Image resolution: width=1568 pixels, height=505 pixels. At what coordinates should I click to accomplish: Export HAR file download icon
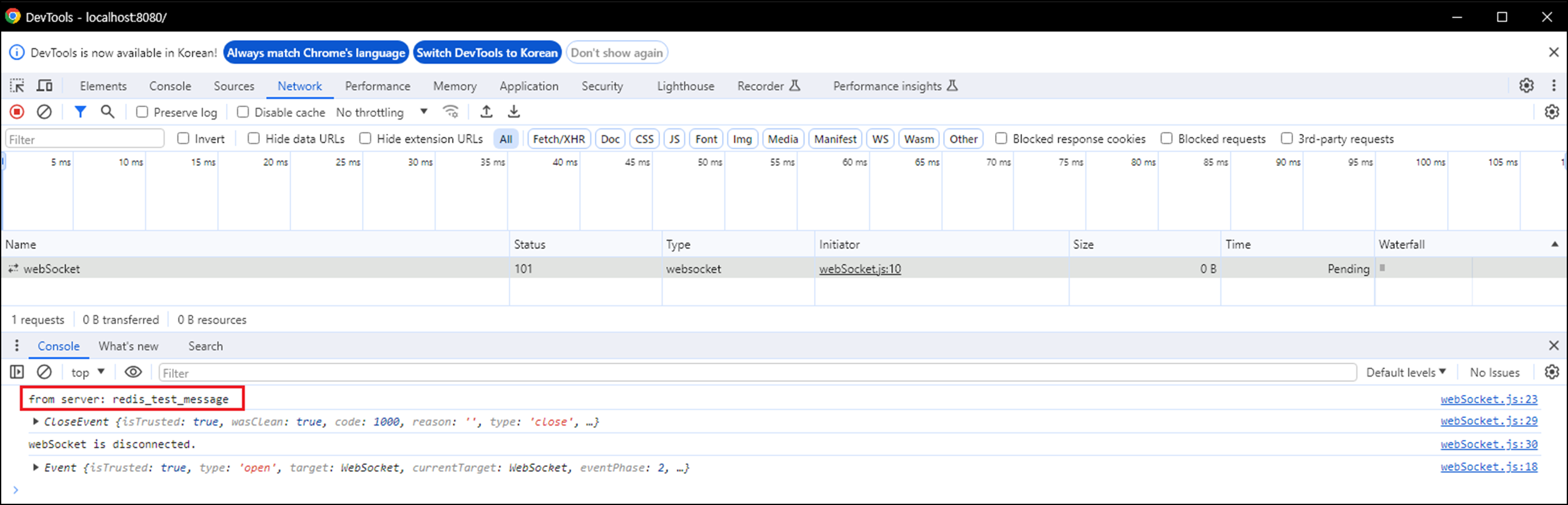513,112
